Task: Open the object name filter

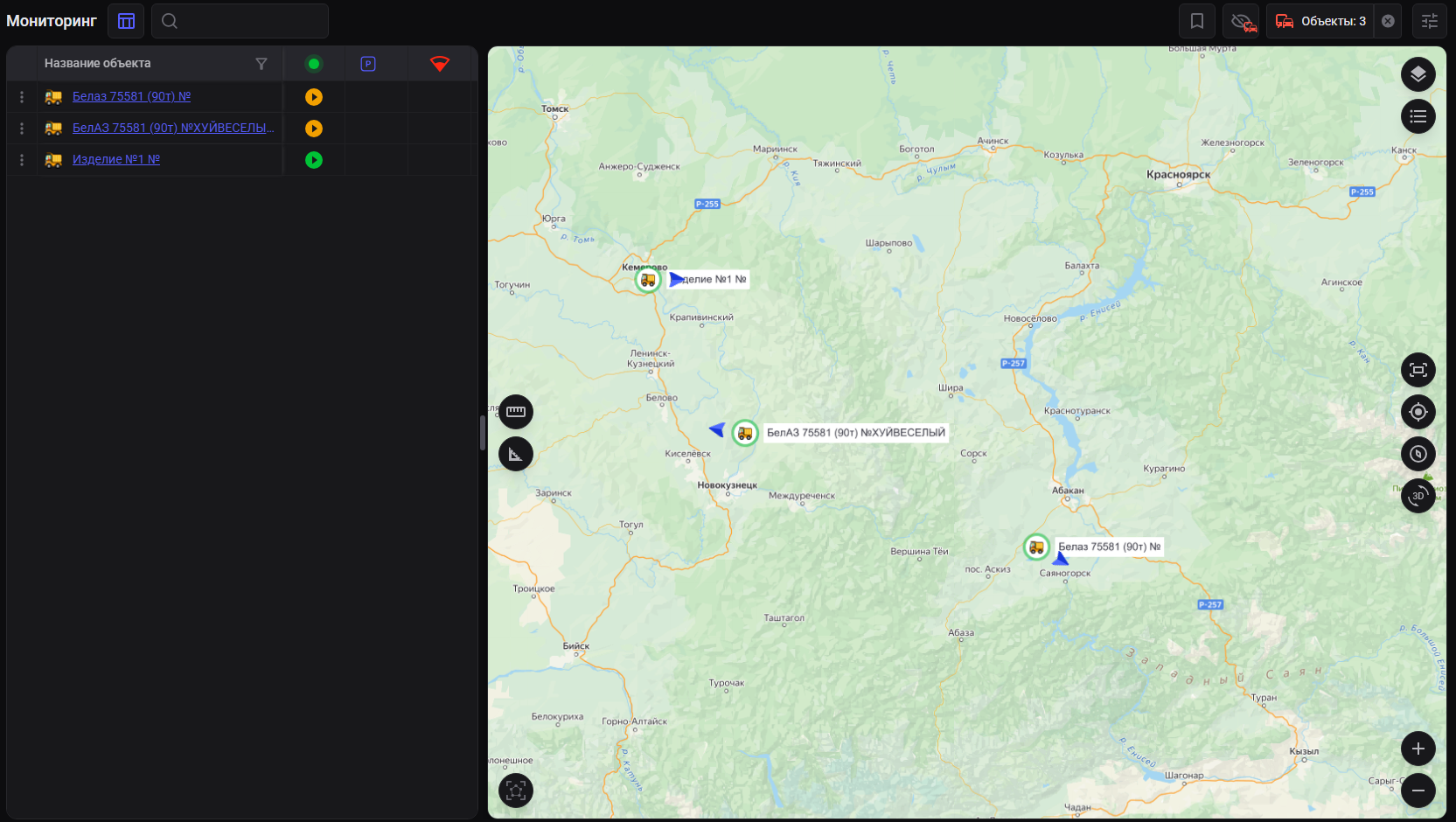Action: coord(261,64)
